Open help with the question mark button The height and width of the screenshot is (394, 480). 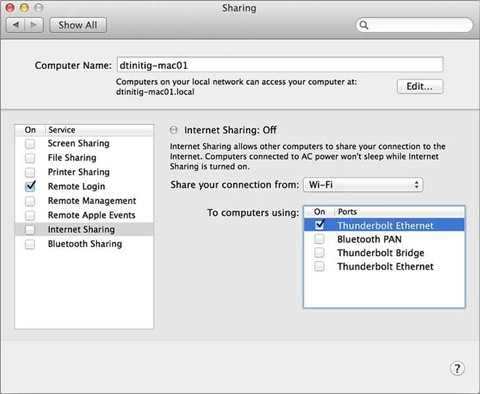click(x=457, y=369)
